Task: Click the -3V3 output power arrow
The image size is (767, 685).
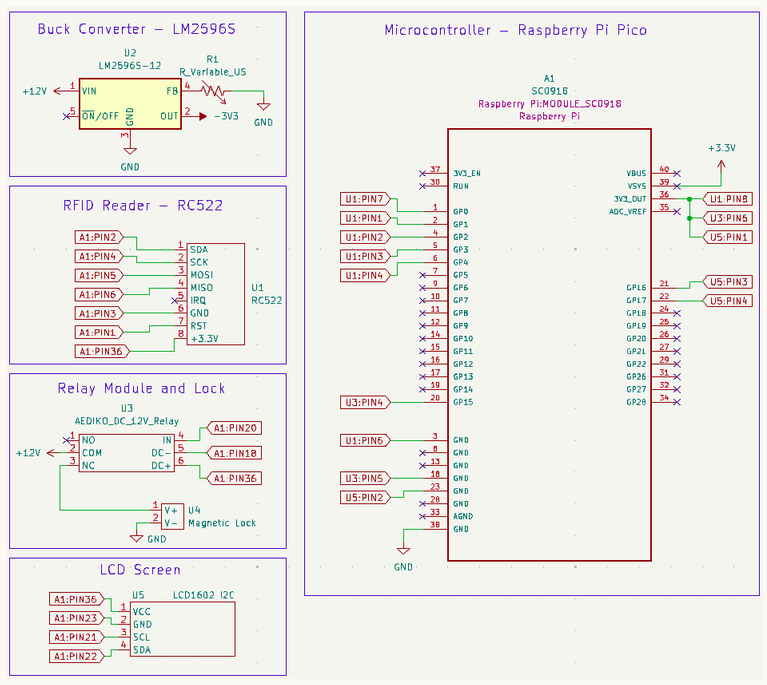Action: 202,116
